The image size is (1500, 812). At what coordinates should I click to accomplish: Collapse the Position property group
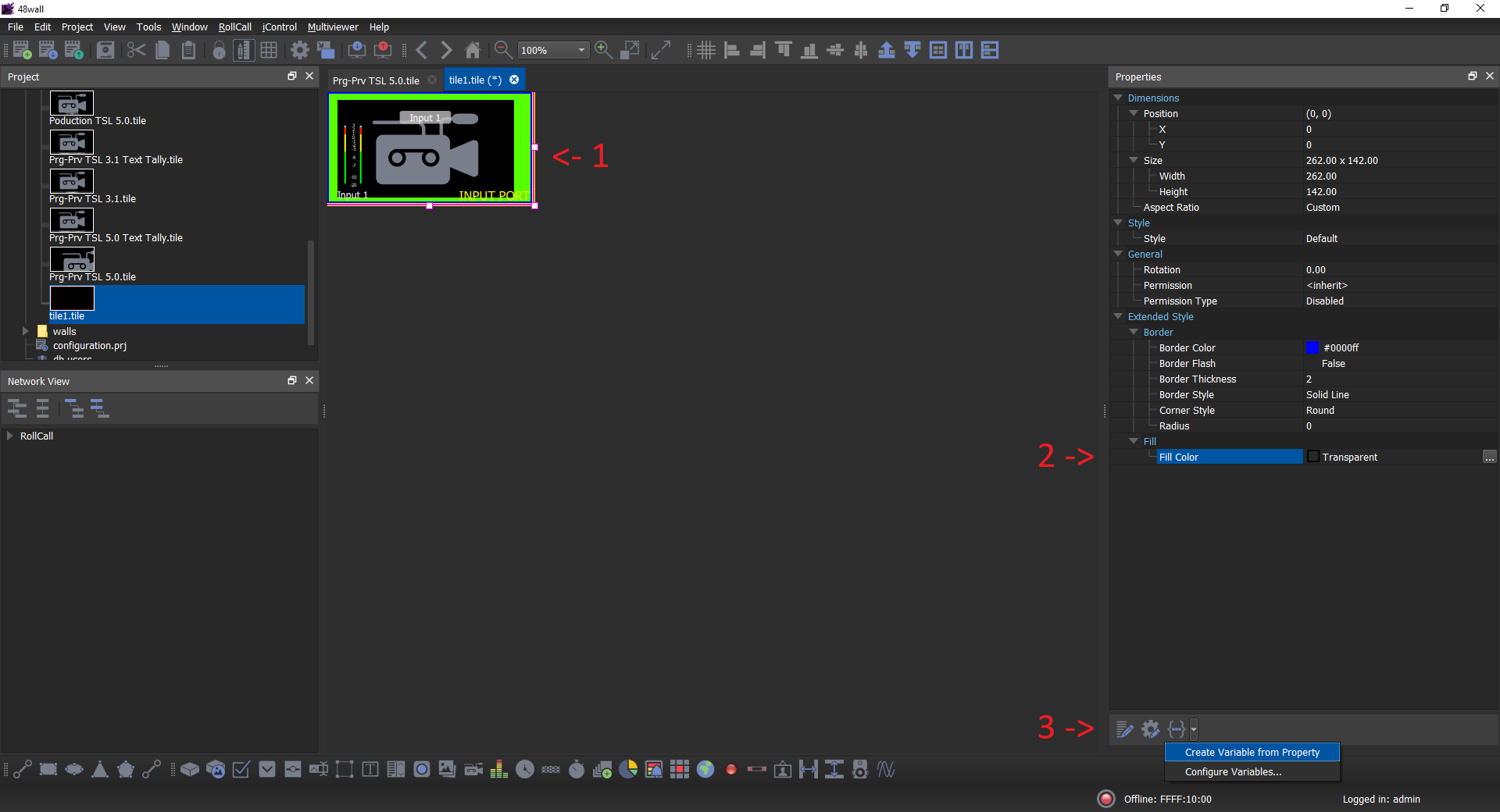1134,113
